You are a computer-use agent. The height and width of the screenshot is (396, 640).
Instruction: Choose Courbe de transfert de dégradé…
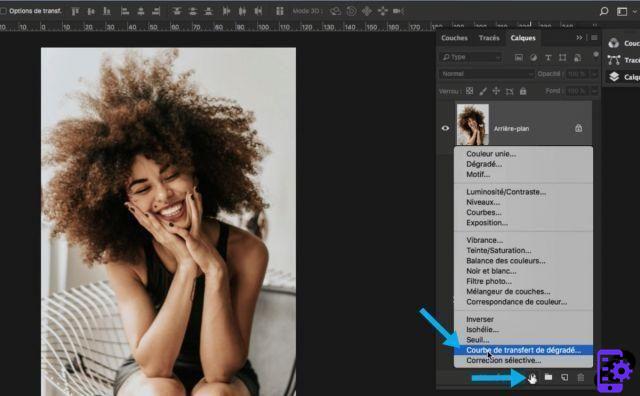523,350
